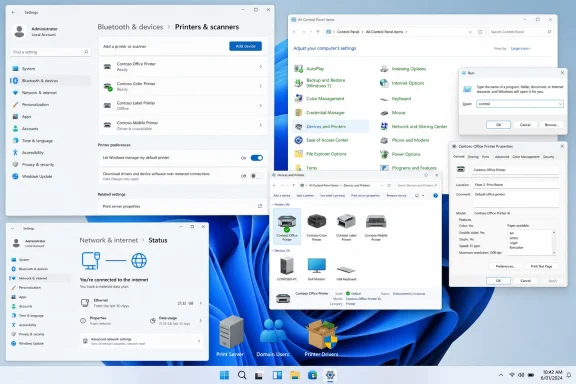
Task: Expand the Control Panel address bar history dropdown
Action: [x=470, y=32]
